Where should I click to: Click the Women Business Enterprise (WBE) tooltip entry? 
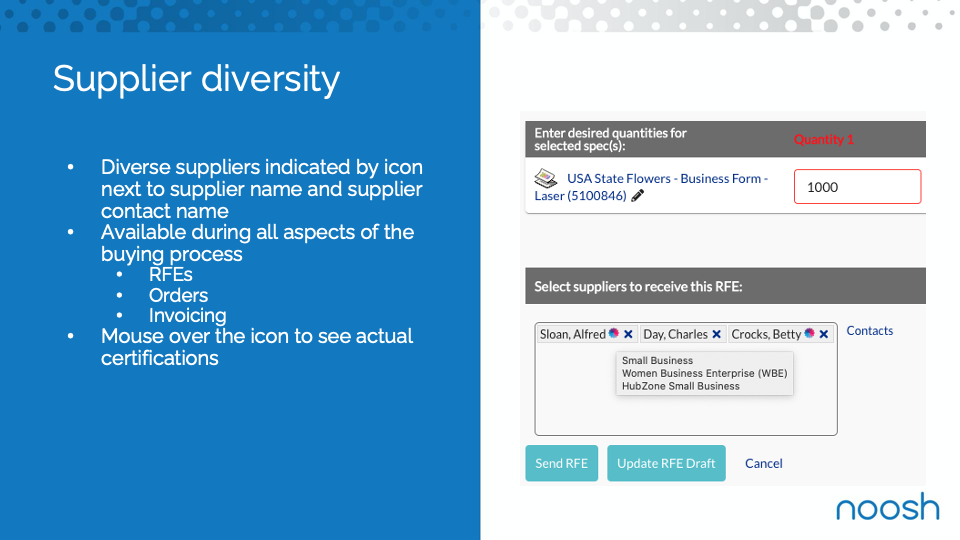[705, 373]
